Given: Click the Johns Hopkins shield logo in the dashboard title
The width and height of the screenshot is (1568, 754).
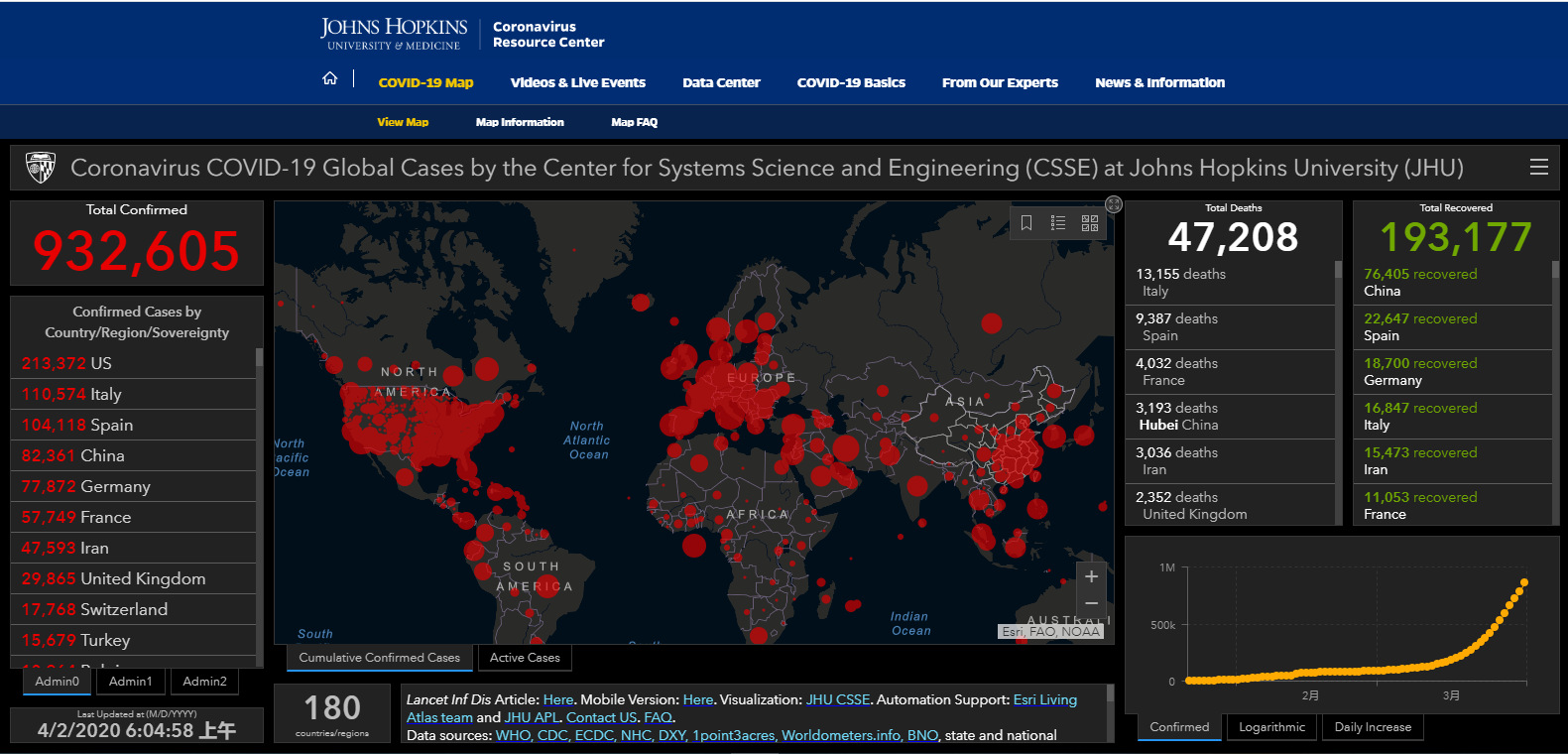Looking at the screenshot, I should click(41, 168).
